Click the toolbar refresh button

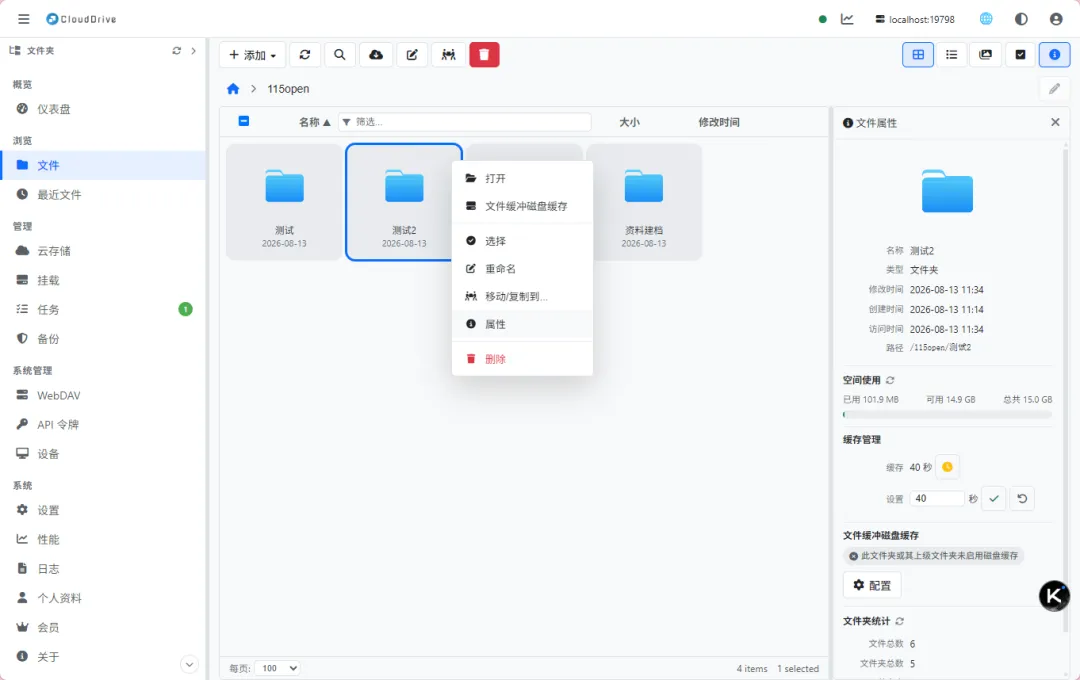[305, 54]
